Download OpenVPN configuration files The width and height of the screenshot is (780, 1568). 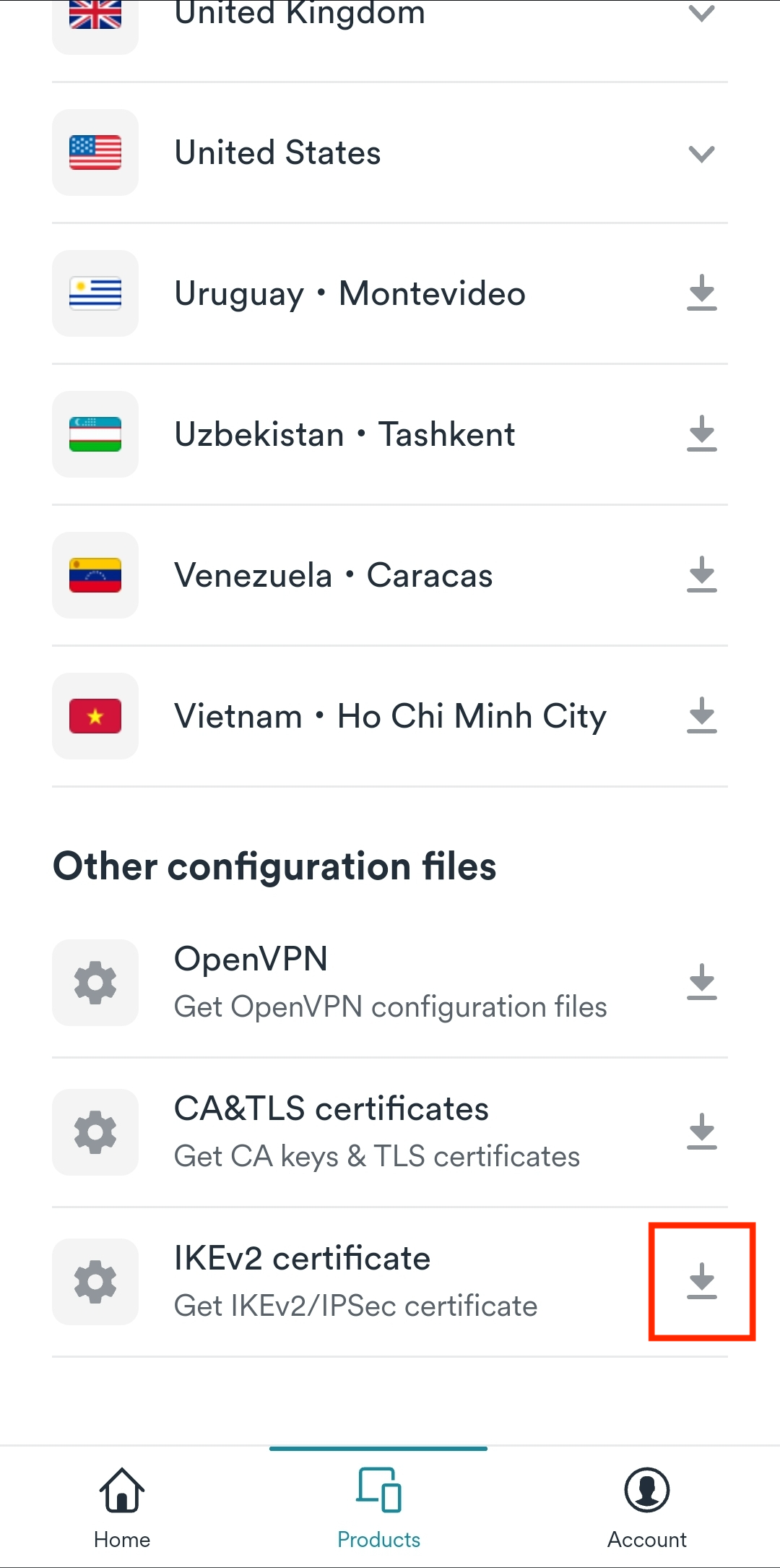pyautogui.click(x=701, y=982)
